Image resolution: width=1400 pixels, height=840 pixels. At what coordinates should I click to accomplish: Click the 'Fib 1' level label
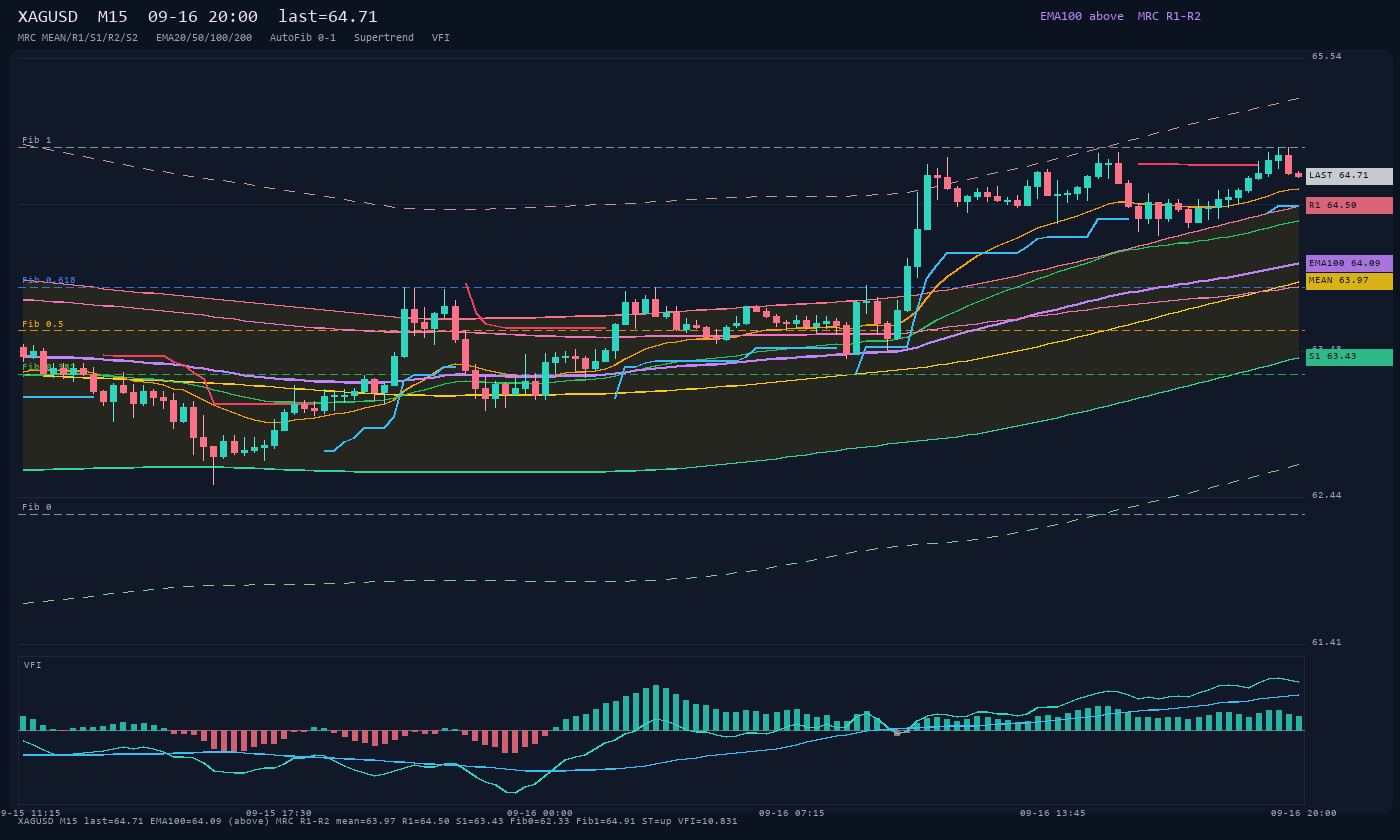point(37,140)
